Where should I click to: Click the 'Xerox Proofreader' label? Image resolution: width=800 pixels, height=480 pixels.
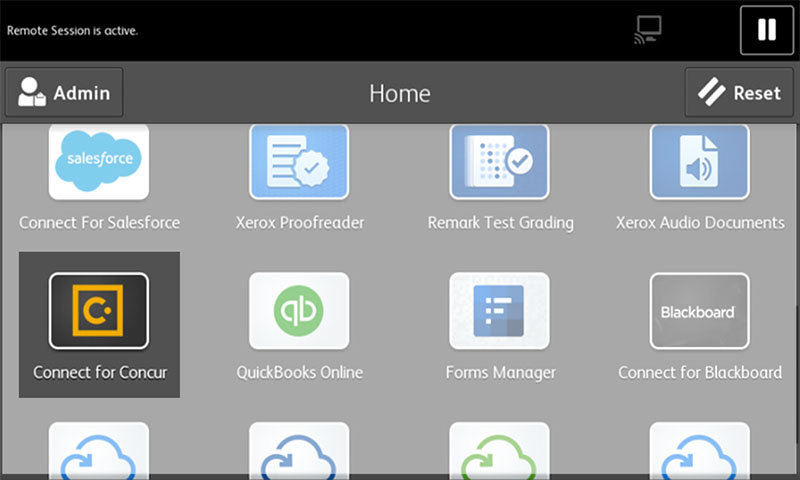pyautogui.click(x=300, y=222)
